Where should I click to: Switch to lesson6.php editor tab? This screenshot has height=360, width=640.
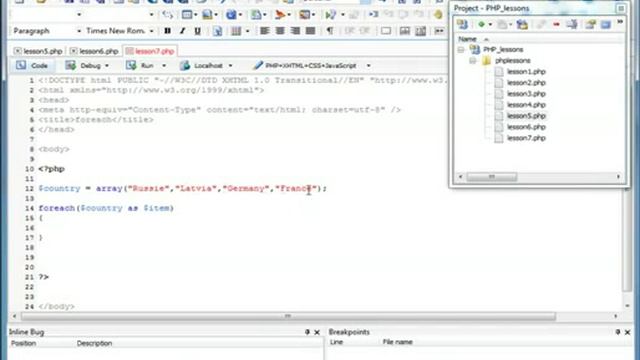(98, 51)
